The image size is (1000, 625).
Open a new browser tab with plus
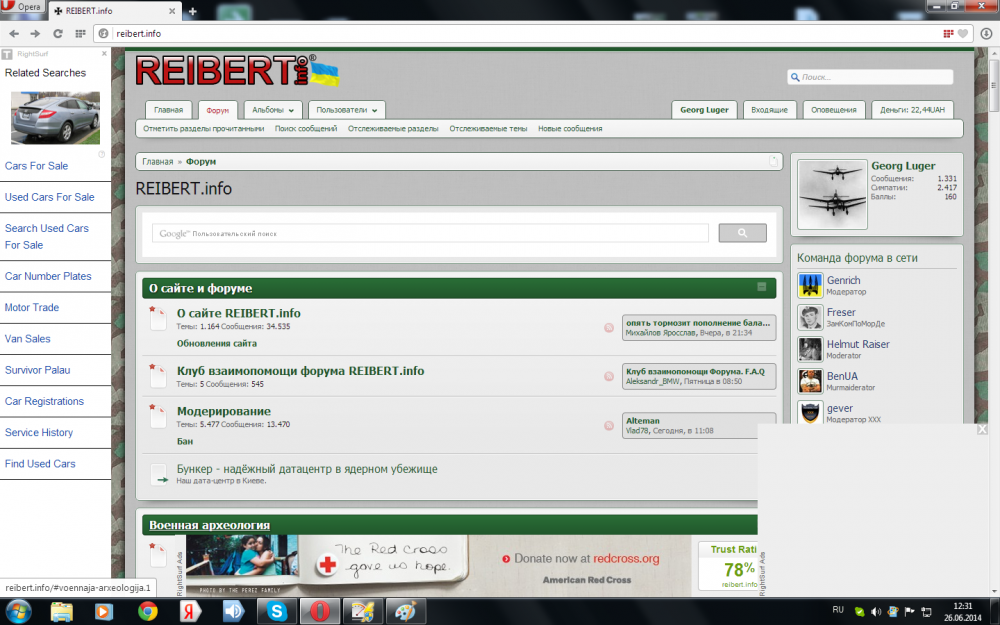click(192, 11)
